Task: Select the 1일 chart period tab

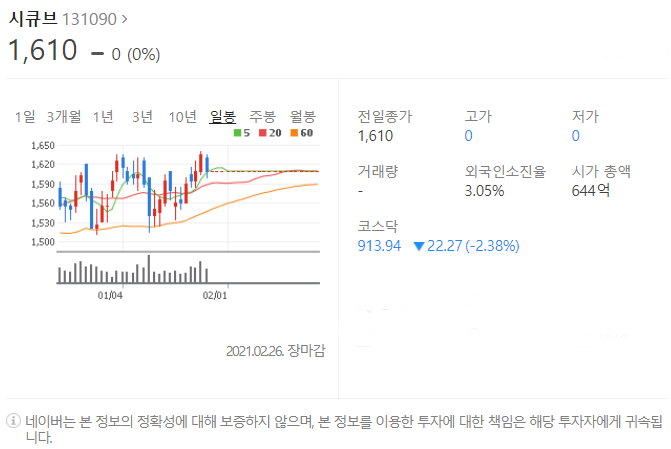Action: tap(25, 116)
